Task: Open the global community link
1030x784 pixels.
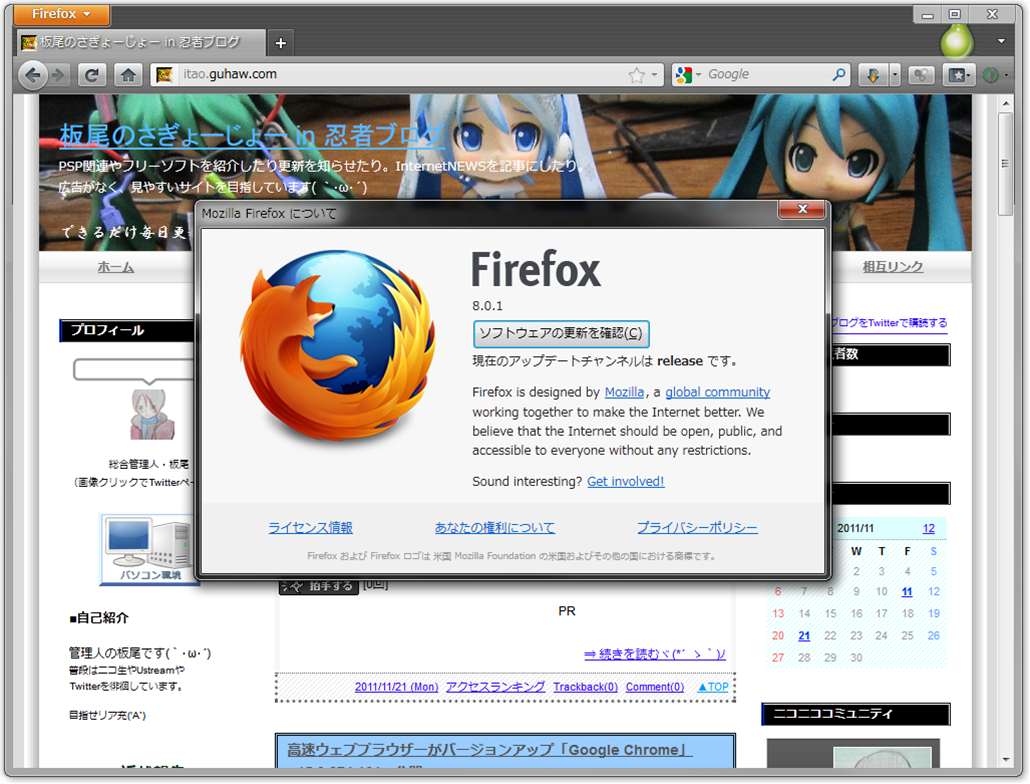Action: point(717,392)
